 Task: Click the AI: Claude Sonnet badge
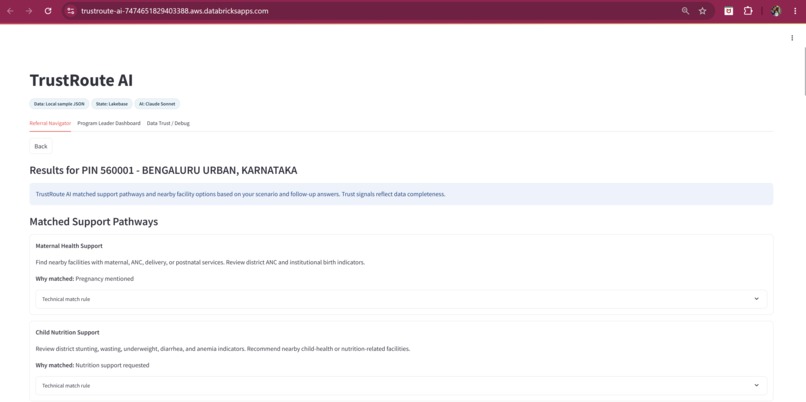tap(157, 104)
